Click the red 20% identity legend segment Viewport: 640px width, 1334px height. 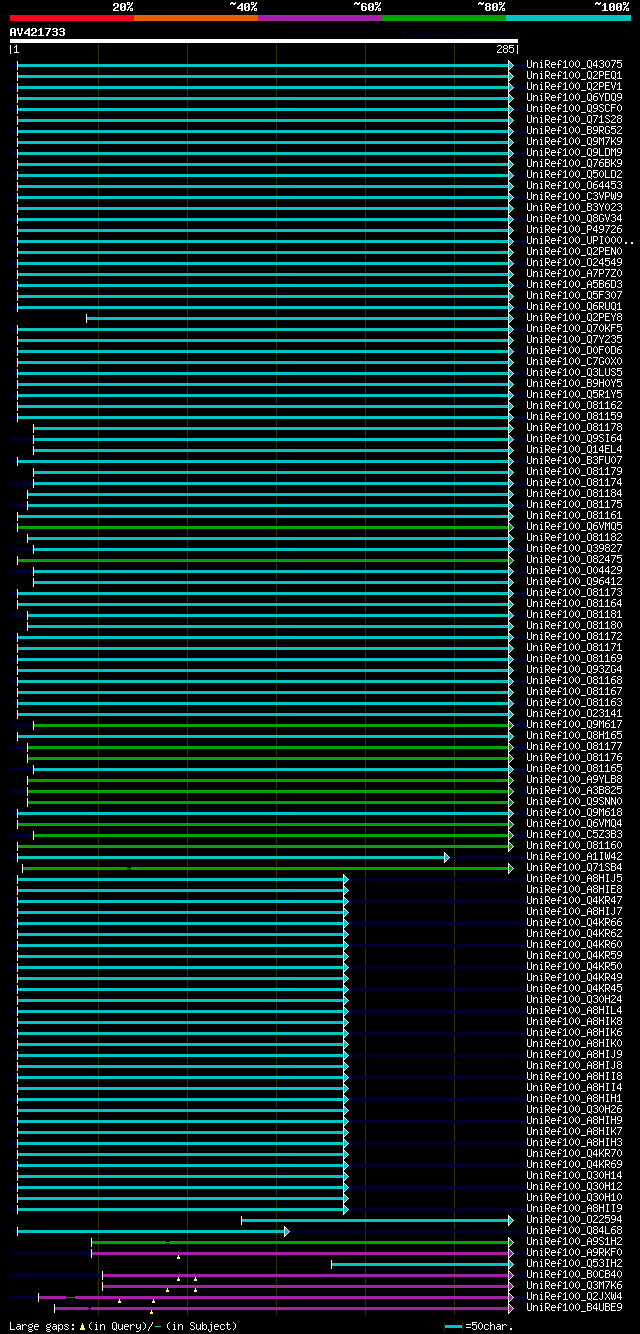(71, 18)
